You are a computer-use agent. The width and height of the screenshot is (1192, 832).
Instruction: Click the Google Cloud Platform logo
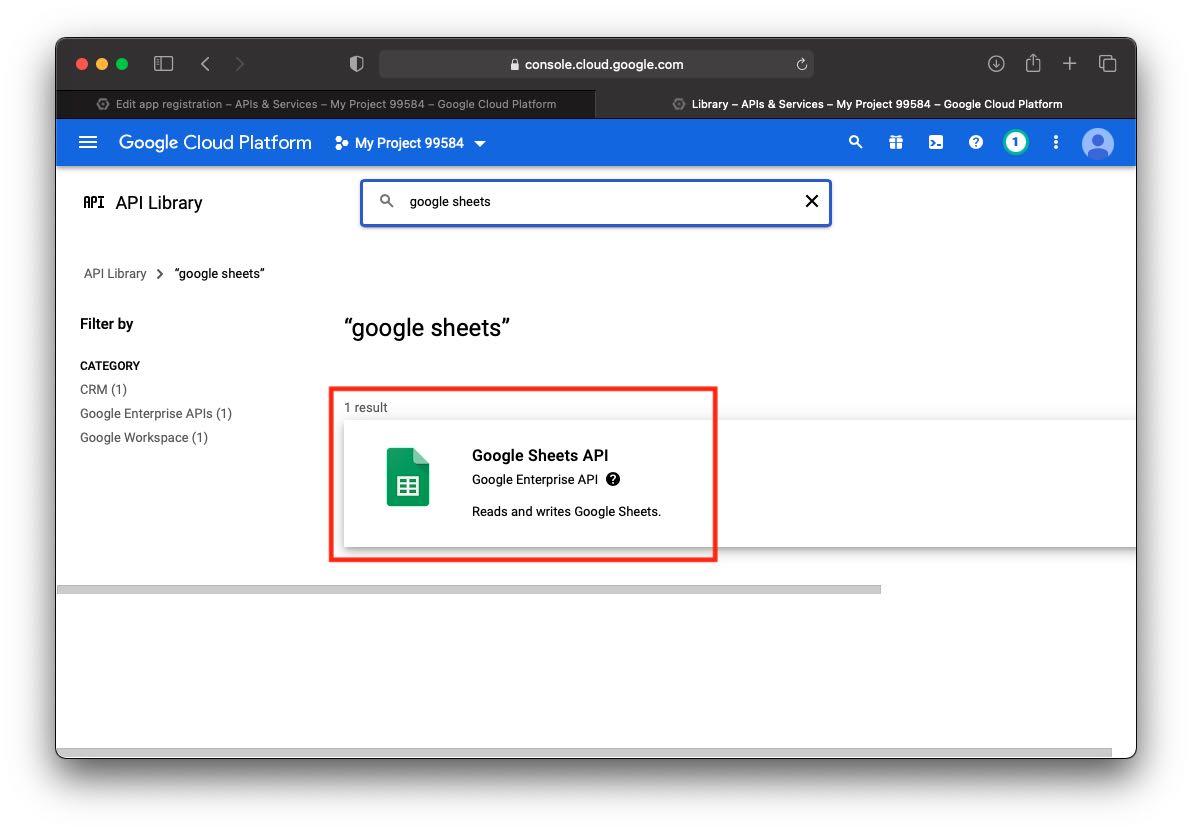click(215, 142)
